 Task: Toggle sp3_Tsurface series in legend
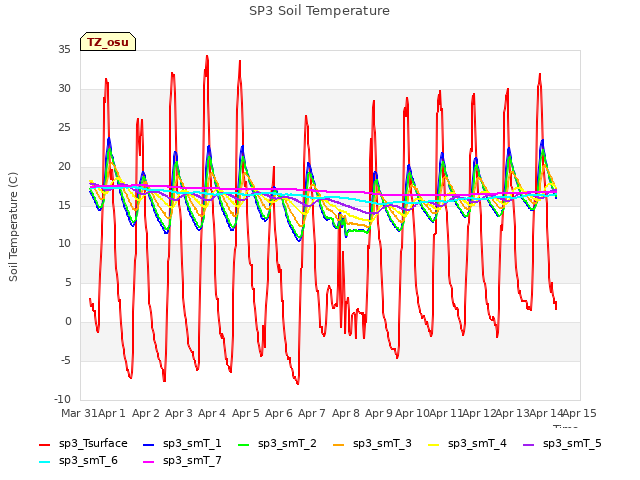84,444
